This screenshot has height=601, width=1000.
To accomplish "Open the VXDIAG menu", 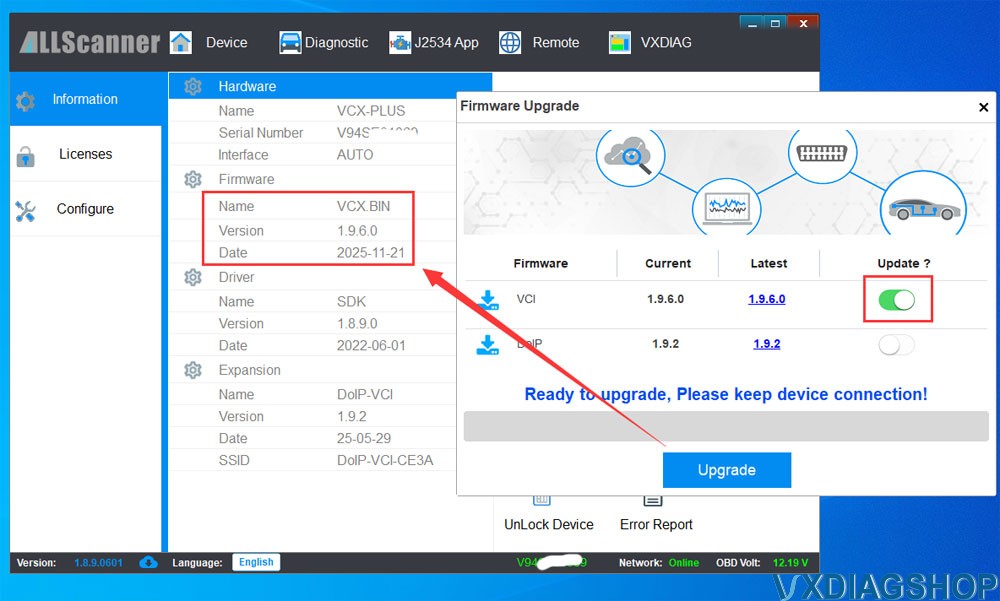I will (666, 43).
